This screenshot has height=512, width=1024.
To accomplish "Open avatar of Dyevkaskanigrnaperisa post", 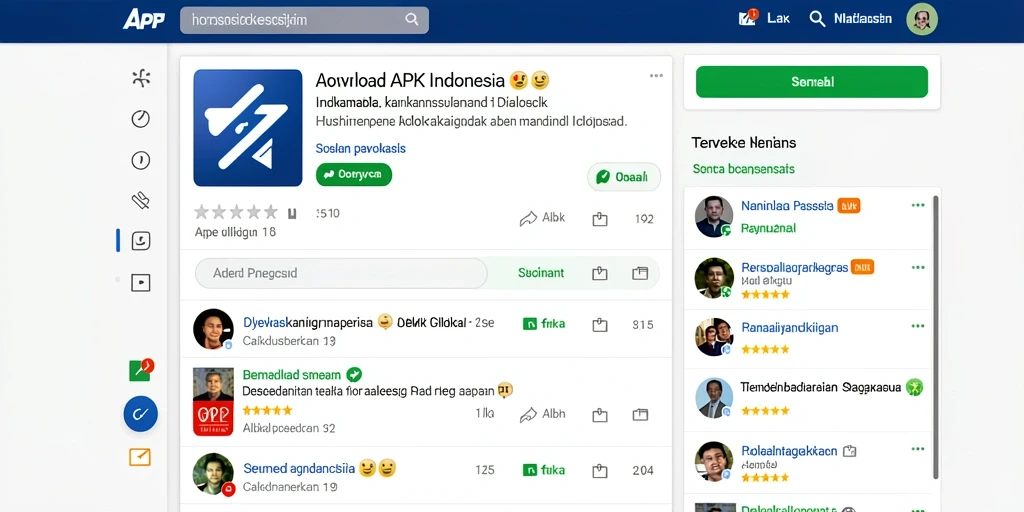I will 214,329.
